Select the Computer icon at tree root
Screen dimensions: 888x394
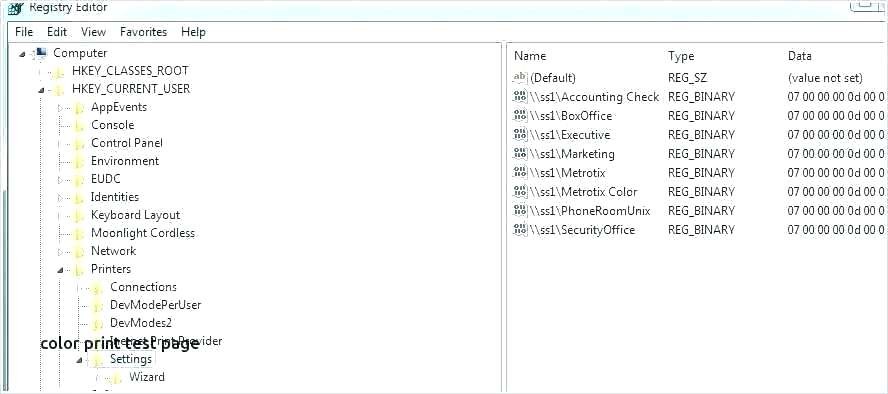(40, 53)
